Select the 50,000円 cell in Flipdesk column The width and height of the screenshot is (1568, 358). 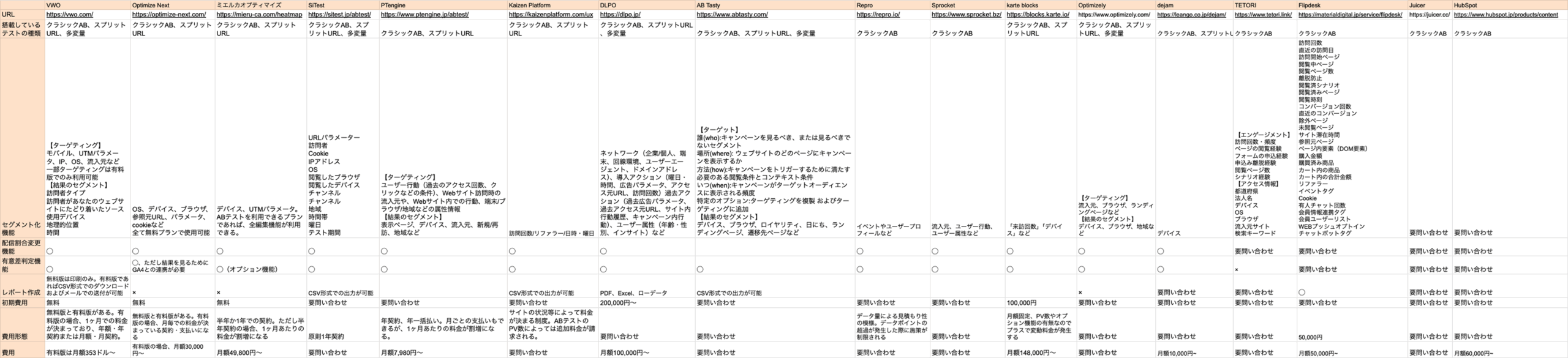click(x=1352, y=325)
